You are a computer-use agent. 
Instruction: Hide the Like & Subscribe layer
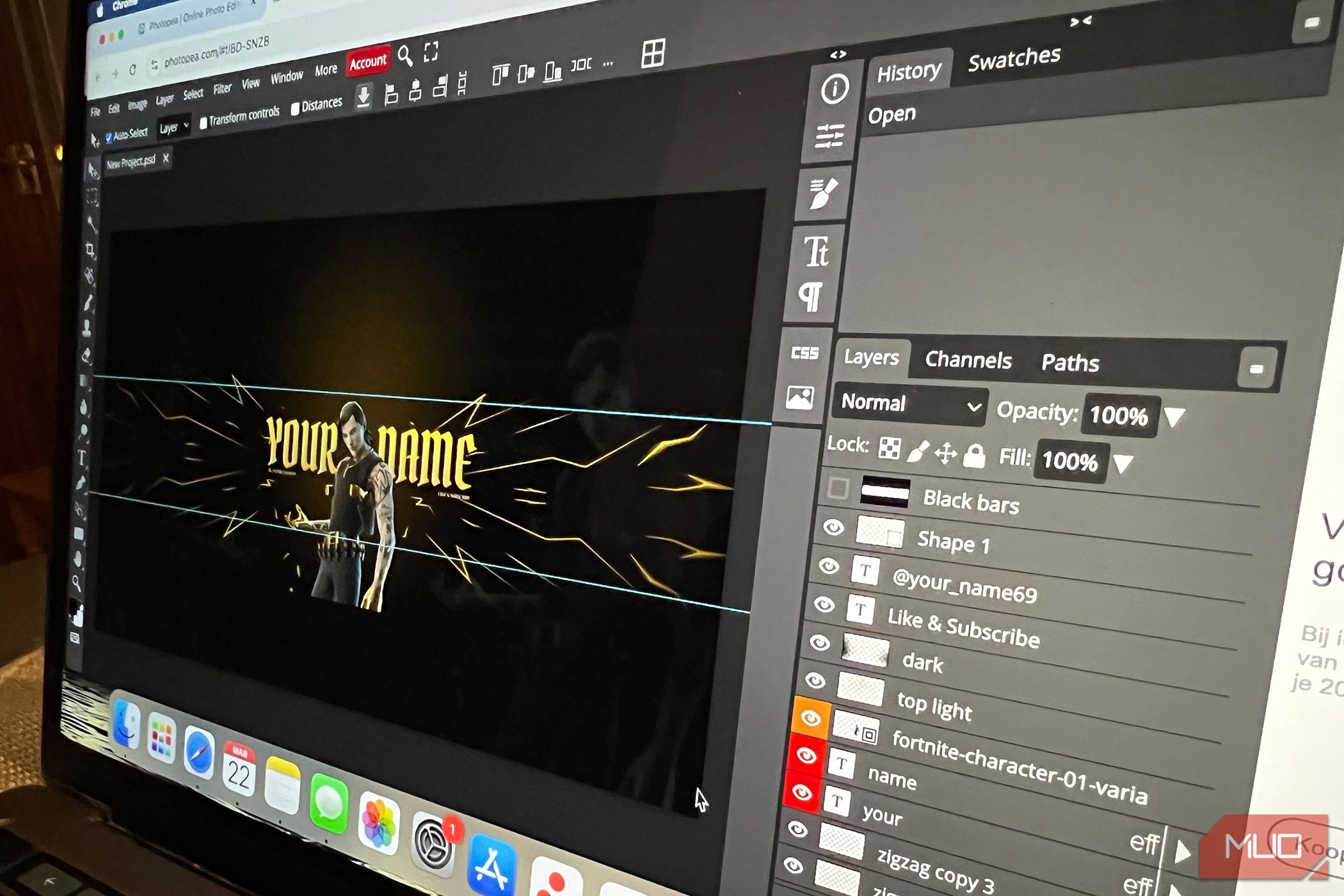click(x=824, y=605)
